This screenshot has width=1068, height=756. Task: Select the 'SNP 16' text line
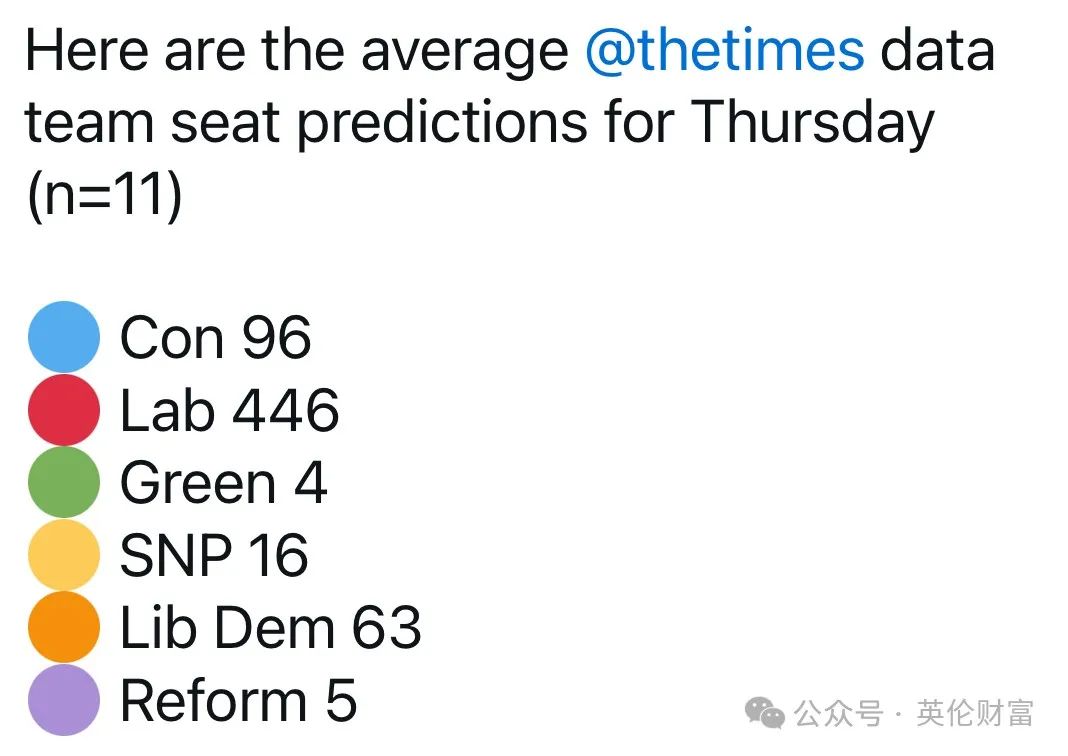coord(214,555)
